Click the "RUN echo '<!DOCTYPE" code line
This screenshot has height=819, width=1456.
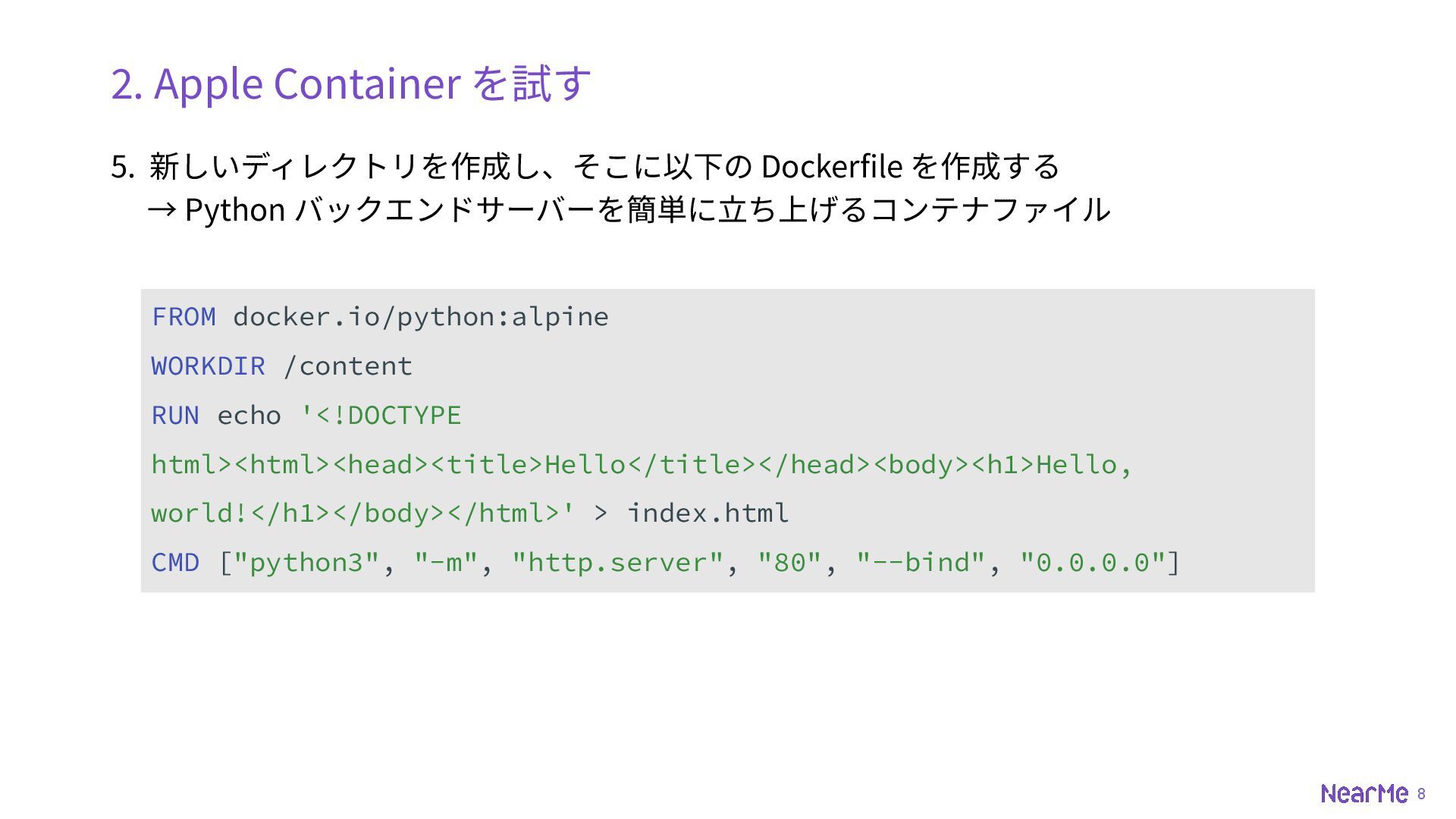coord(306,416)
